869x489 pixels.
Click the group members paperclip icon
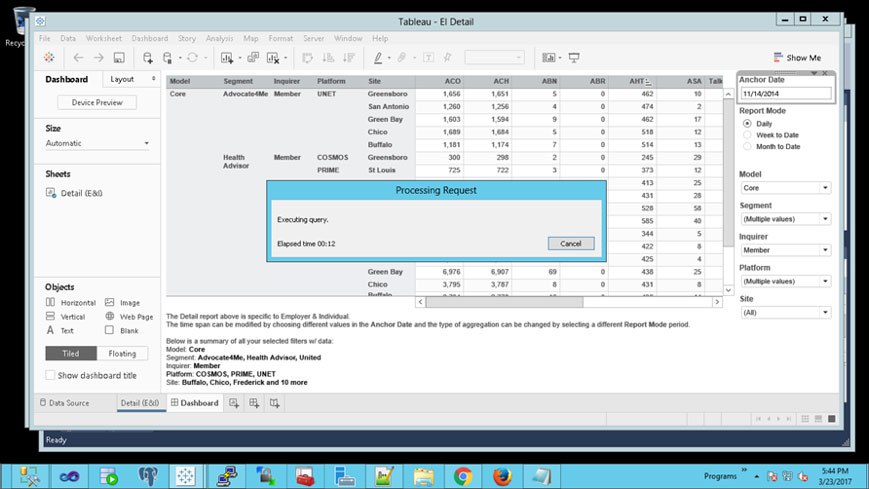click(402, 58)
